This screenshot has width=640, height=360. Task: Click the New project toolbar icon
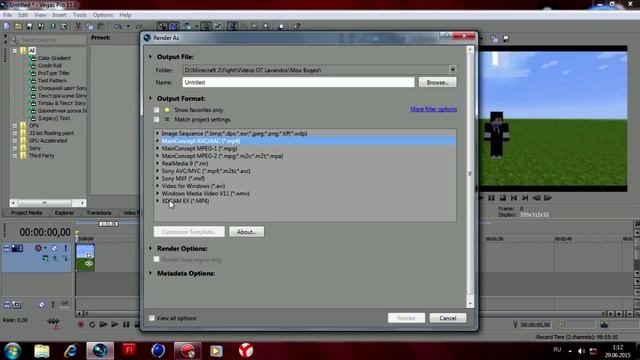(7, 27)
